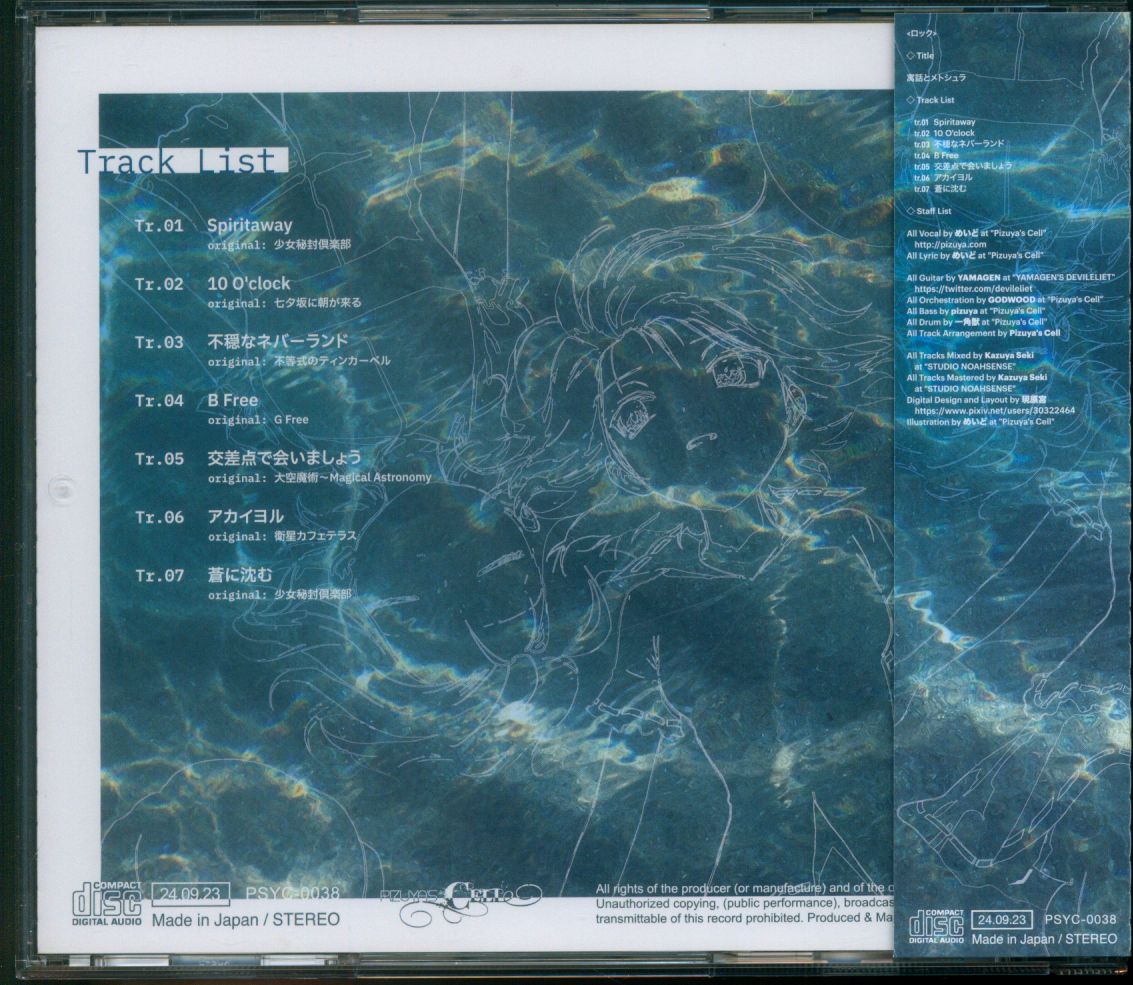Click the "◇ Title" heading on the obi
1133x985 pixels.
point(920,56)
